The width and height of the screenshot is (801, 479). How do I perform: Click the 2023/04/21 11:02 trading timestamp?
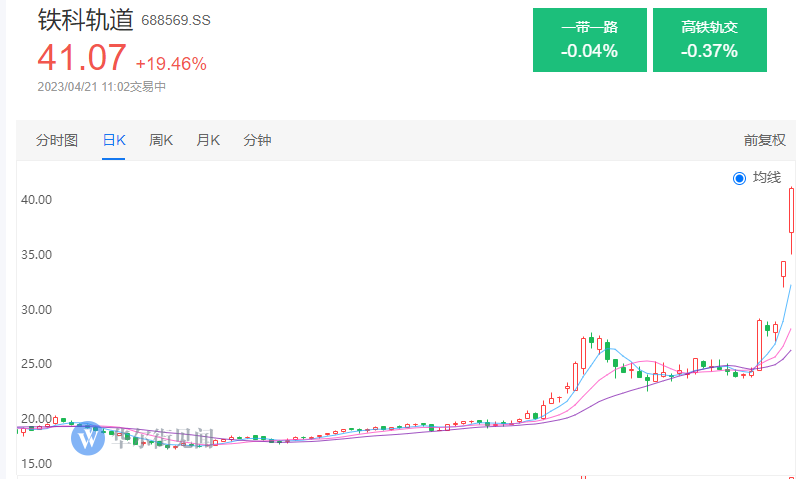[x=102, y=86]
